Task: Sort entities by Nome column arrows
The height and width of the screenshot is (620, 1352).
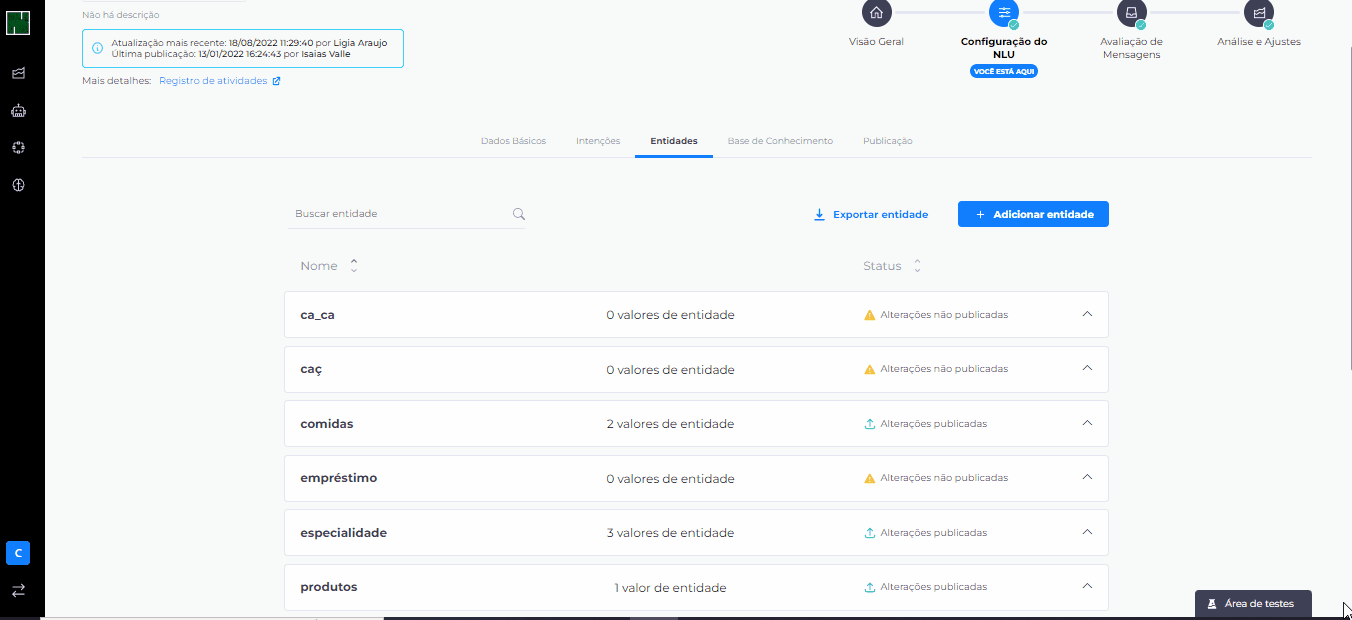Action: tap(353, 266)
